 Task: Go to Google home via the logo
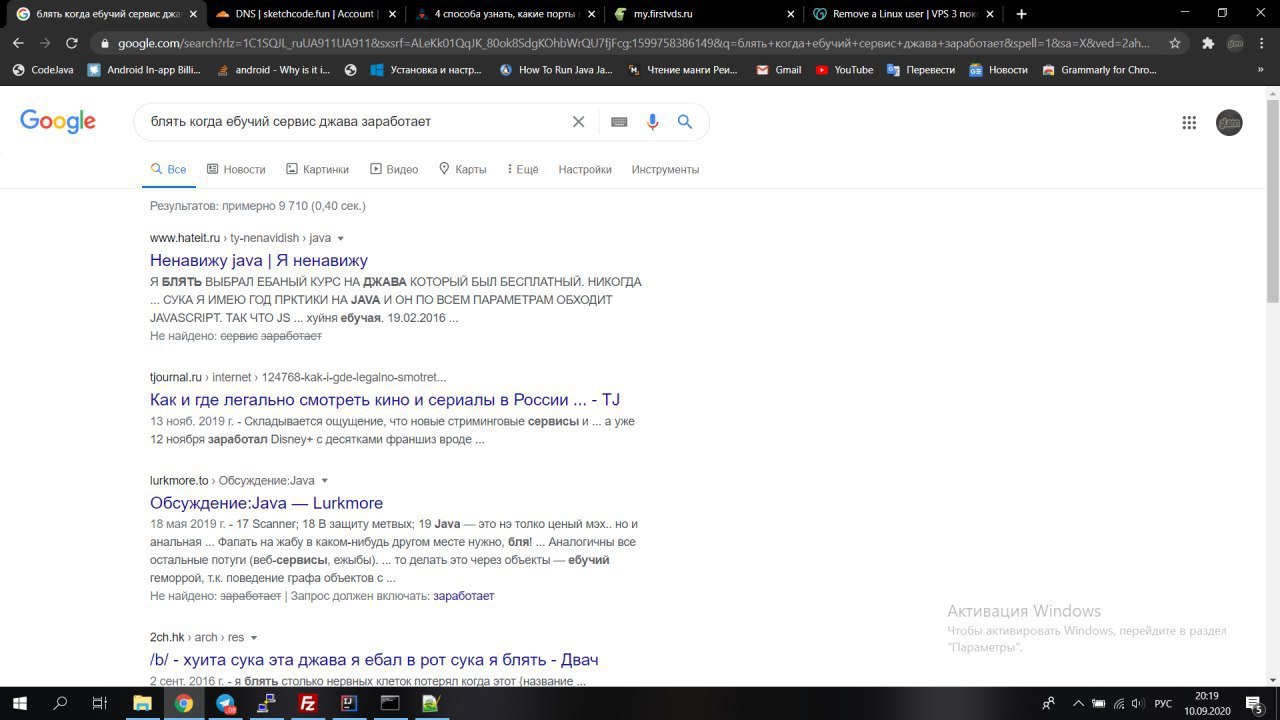click(x=58, y=121)
